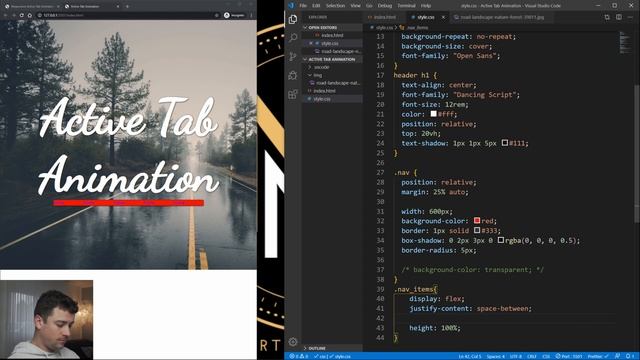Click the VS Code logo in title bar
The height and width of the screenshot is (360, 640).
point(291,5)
